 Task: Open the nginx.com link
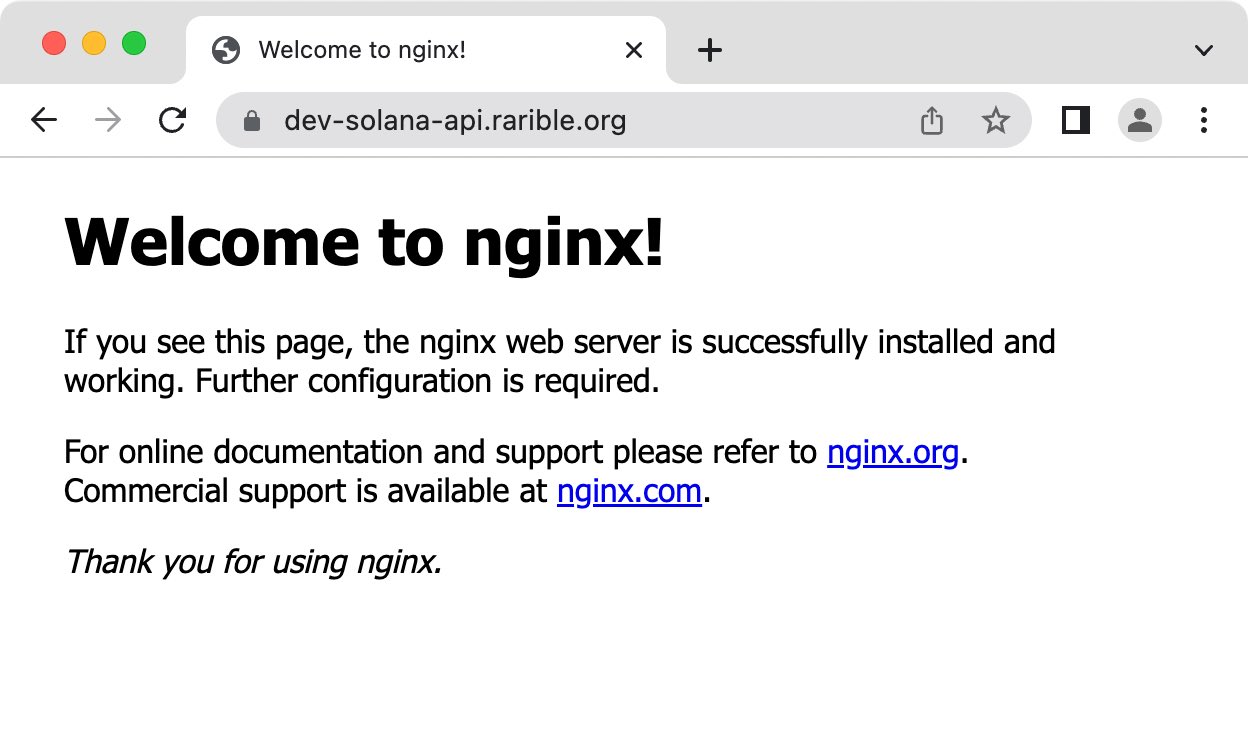(630, 492)
